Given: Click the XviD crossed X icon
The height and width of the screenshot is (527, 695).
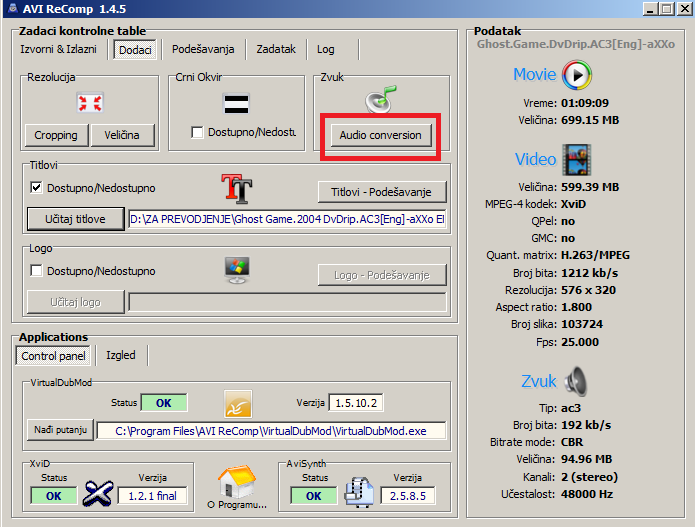Looking at the screenshot, I should pos(98,493).
